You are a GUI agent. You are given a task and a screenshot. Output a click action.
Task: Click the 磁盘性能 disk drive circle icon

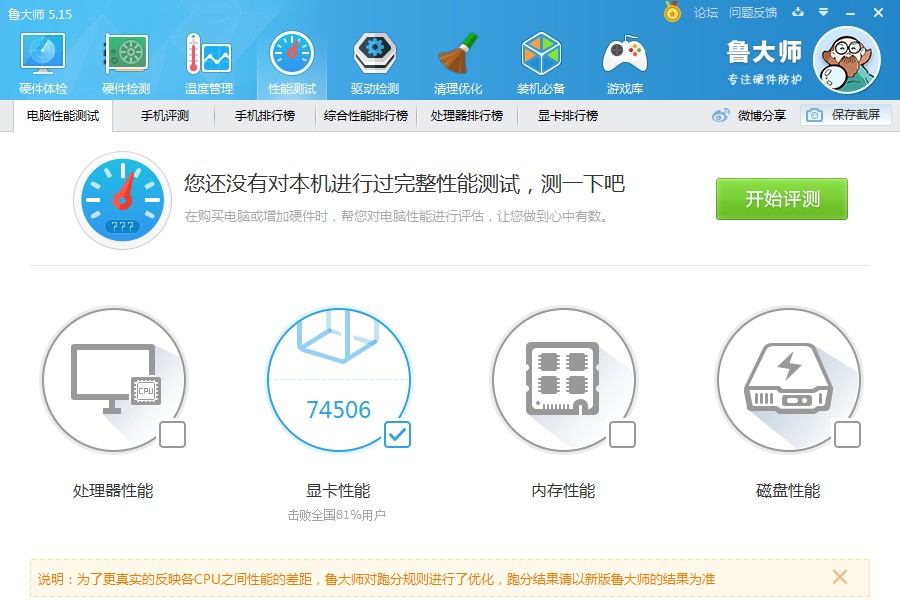[x=789, y=379]
